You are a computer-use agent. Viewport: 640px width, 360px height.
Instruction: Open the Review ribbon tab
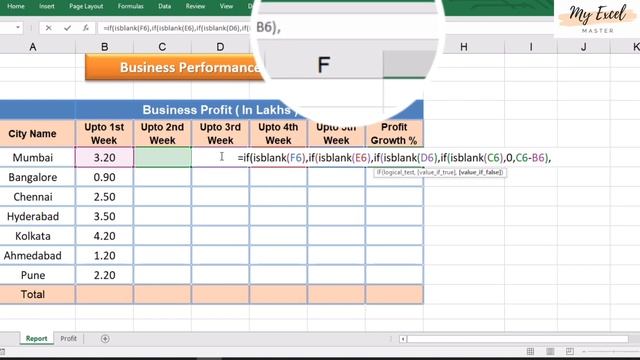195,6
